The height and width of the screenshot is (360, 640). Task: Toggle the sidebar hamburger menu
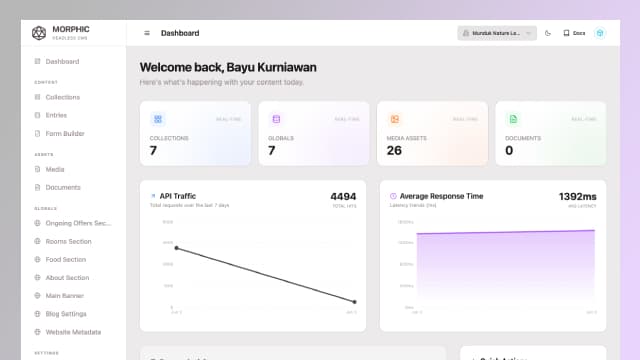coord(147,33)
